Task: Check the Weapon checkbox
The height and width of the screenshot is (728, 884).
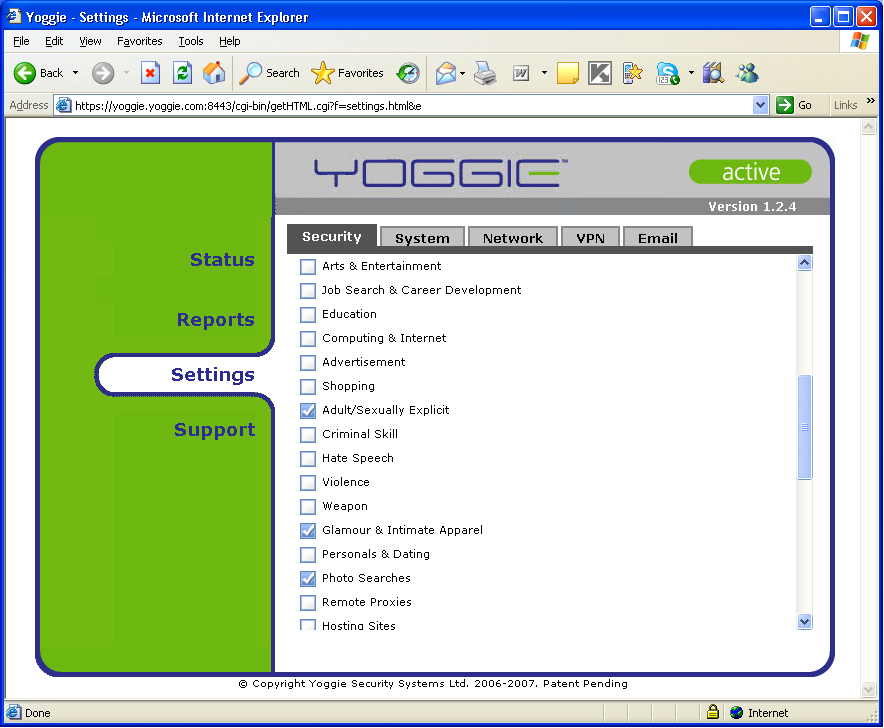Action: click(x=308, y=506)
